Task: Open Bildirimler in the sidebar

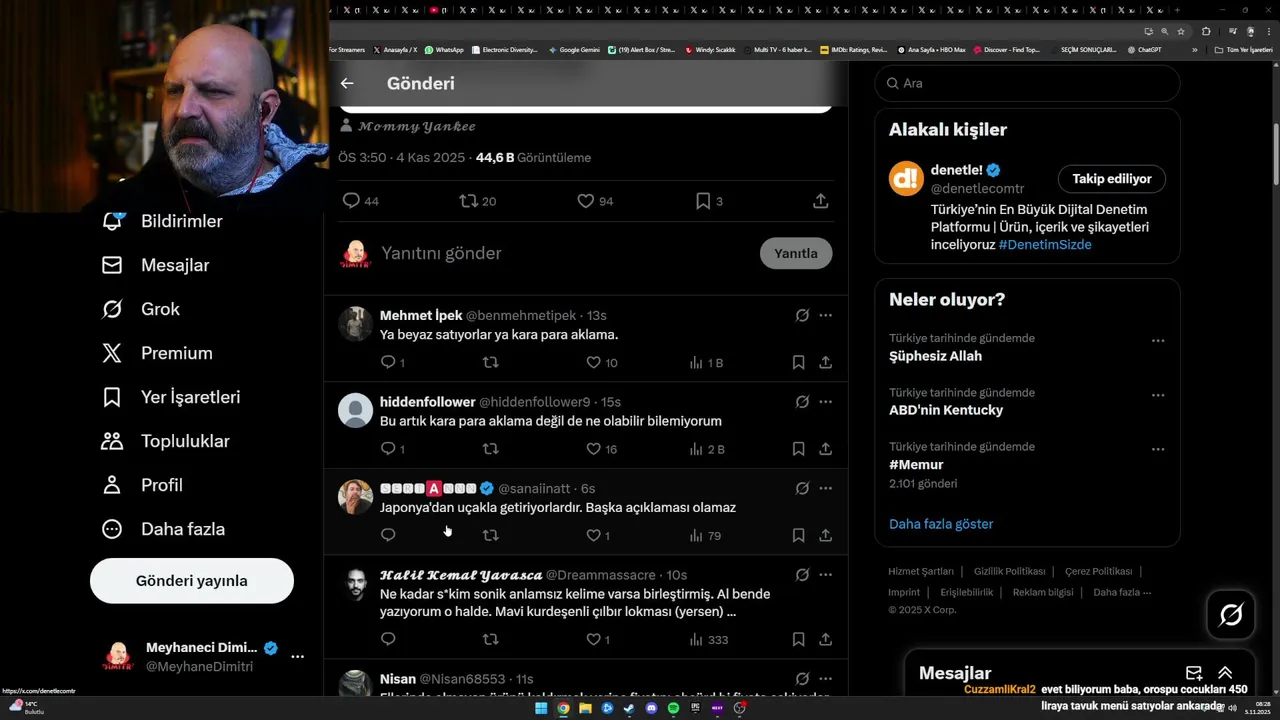Action: pos(162,221)
